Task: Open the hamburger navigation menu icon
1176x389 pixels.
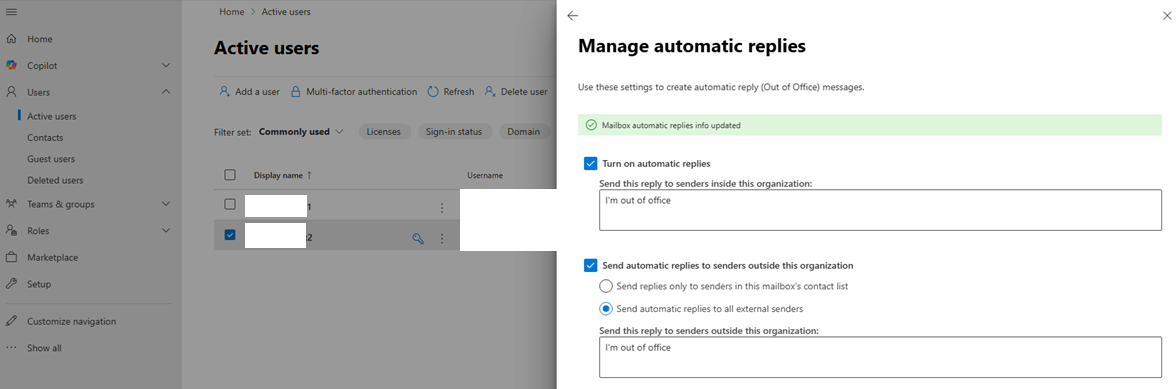Action: coord(11,12)
